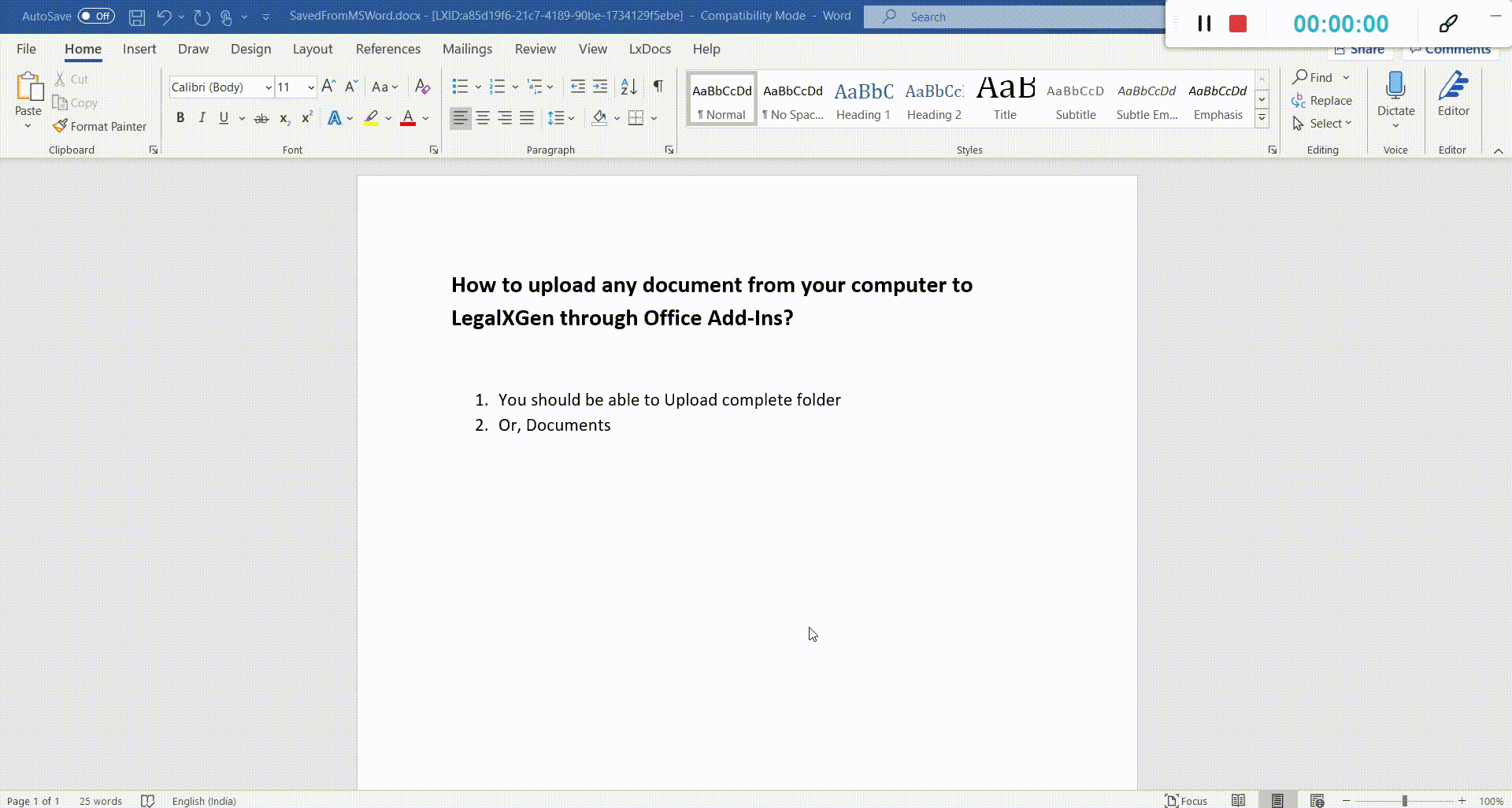
Task: Click the Save icon in title bar
Action: click(x=137, y=17)
